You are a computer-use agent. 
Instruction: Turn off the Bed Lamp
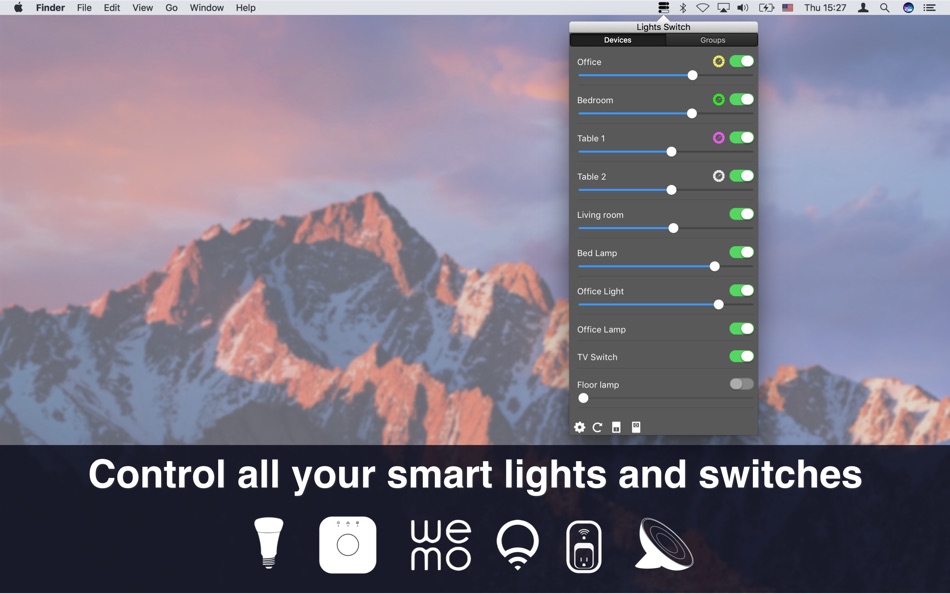point(741,252)
